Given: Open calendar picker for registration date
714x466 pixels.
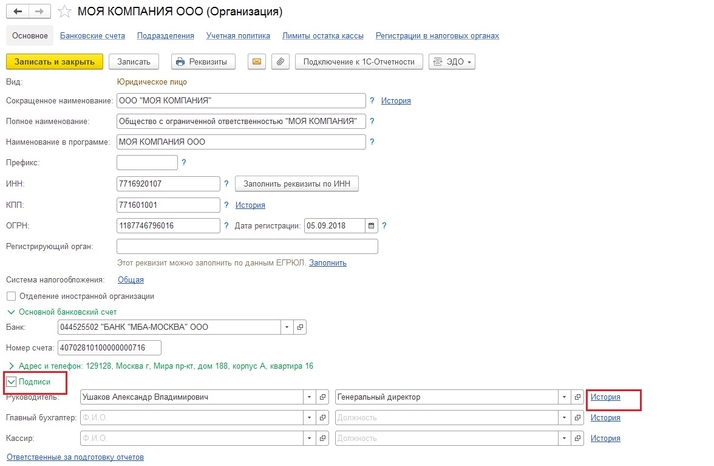Looking at the screenshot, I should point(373,225).
